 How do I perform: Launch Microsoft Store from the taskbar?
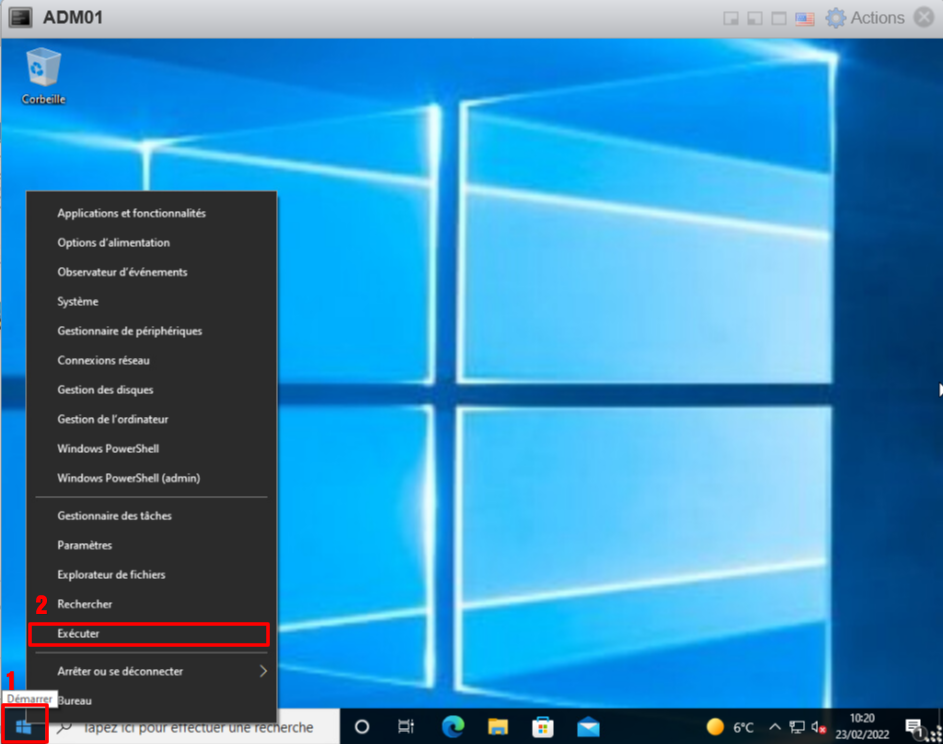click(543, 727)
